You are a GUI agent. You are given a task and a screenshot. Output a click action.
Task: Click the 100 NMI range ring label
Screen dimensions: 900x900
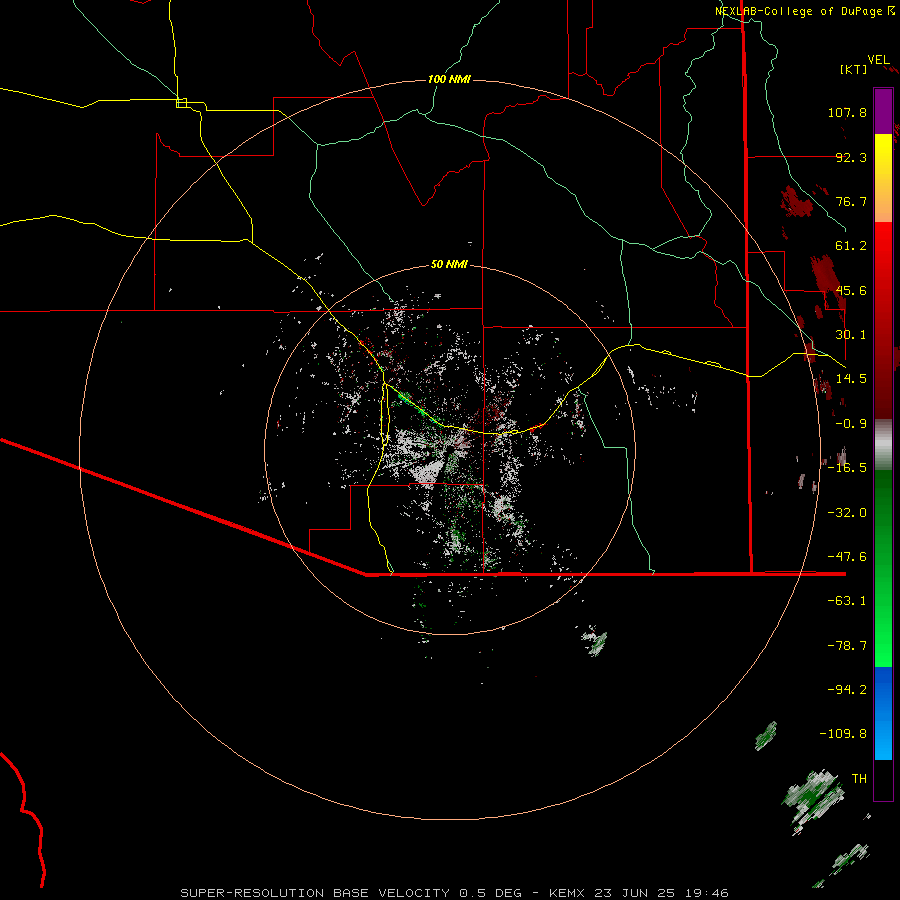[449, 79]
